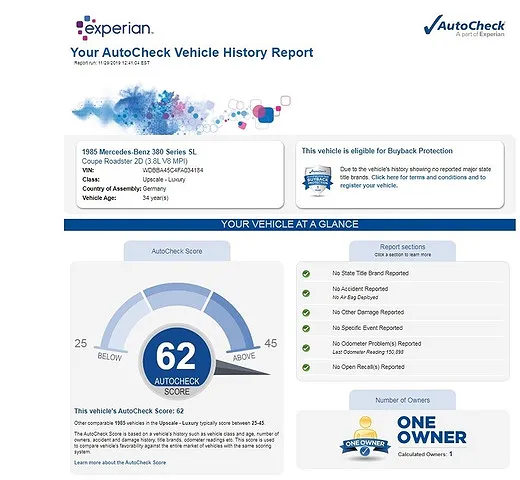Open Learn more about the AutoCheck Score
520x480 pixels.
pos(120,463)
